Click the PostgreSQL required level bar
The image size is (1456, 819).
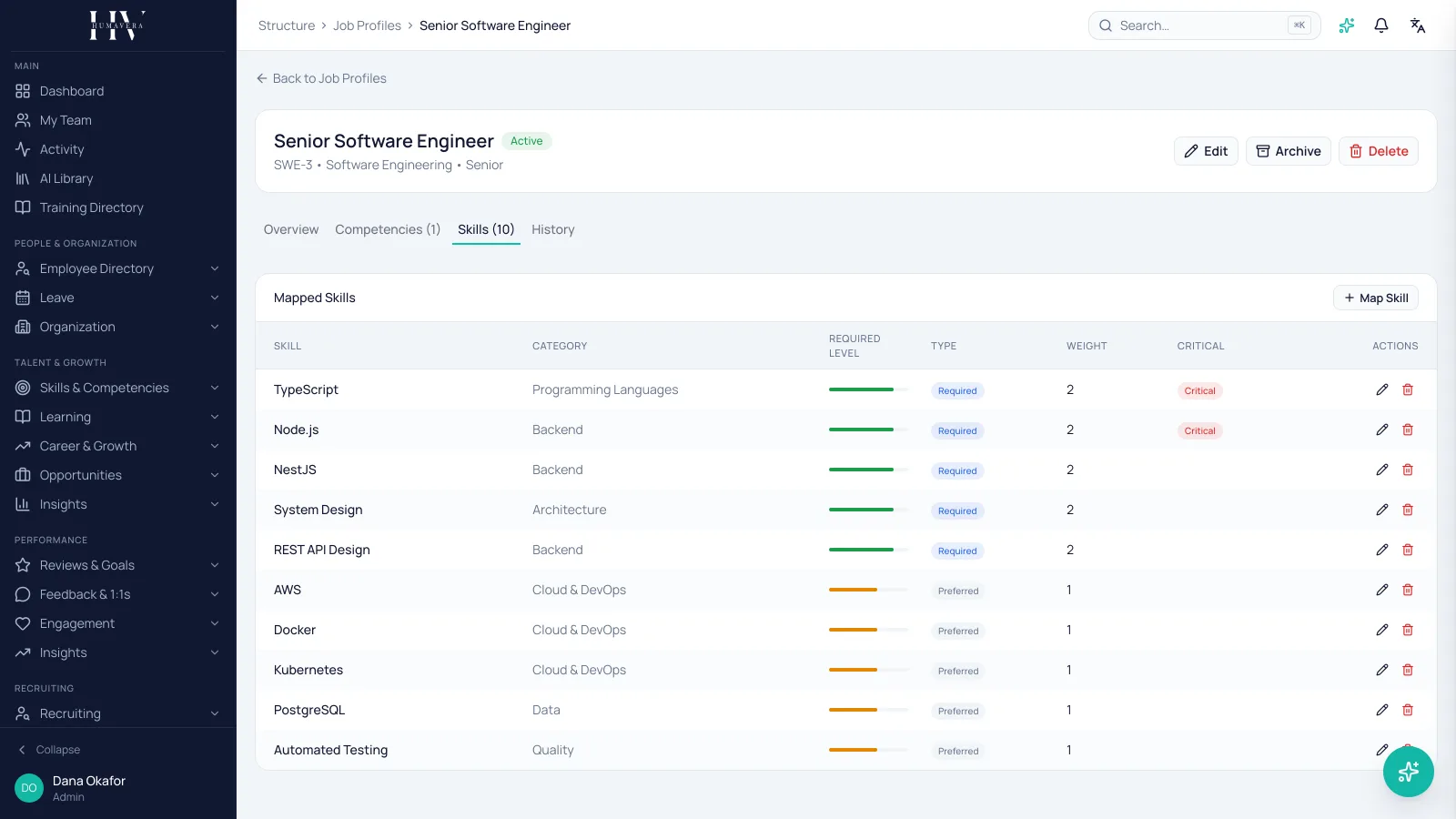pos(868,710)
